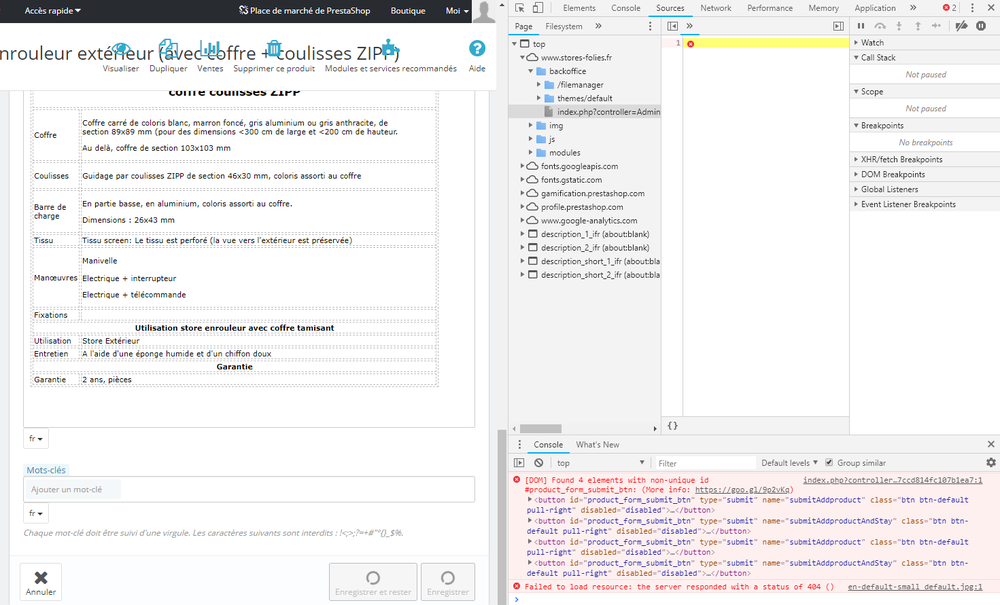Open the fr language dropdown under description

[36, 439]
